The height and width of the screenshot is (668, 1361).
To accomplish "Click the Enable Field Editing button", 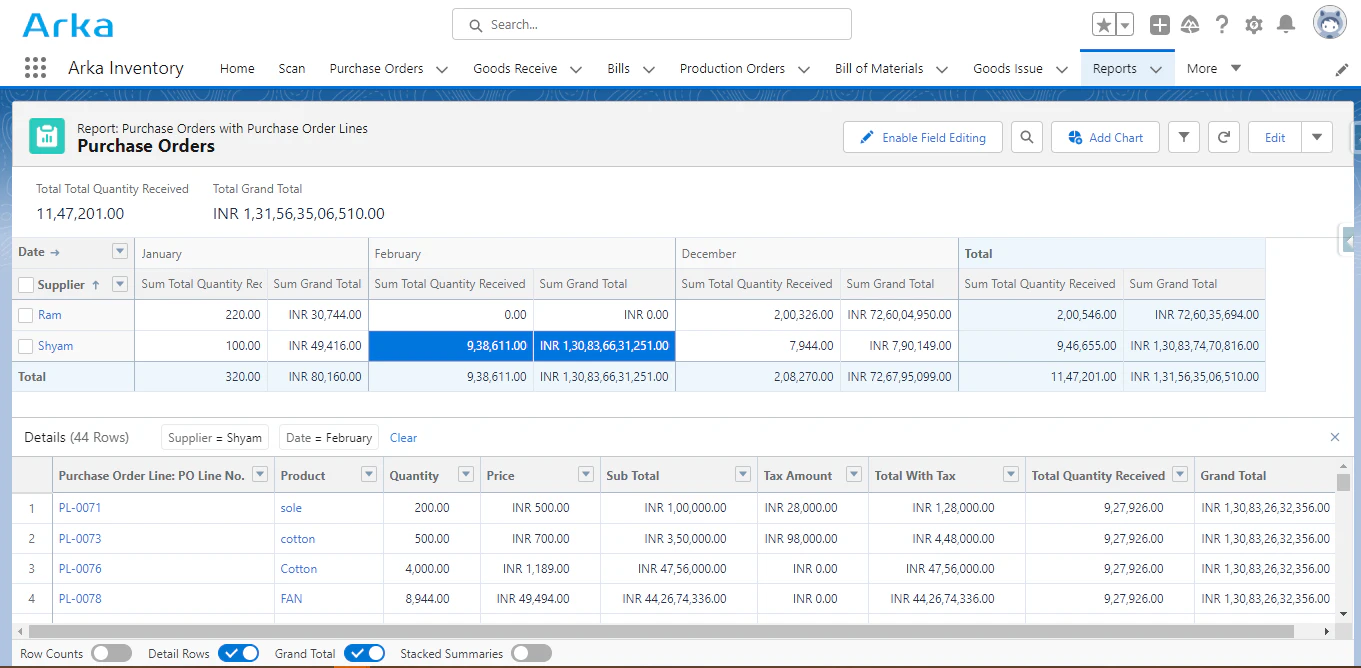I will coord(922,136).
